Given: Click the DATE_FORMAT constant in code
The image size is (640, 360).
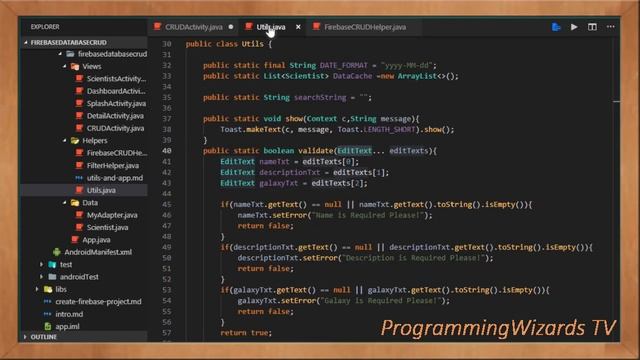Looking at the screenshot, I should (344, 65).
